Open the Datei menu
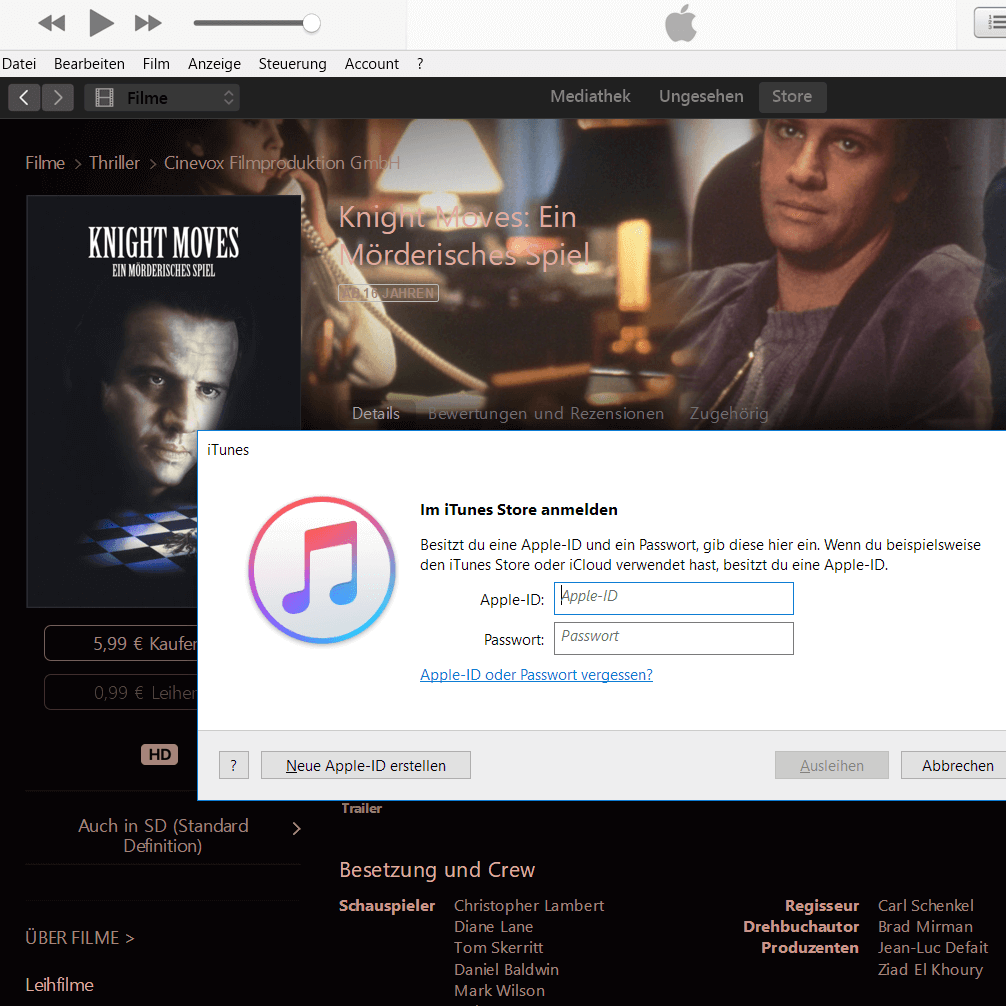 19,64
